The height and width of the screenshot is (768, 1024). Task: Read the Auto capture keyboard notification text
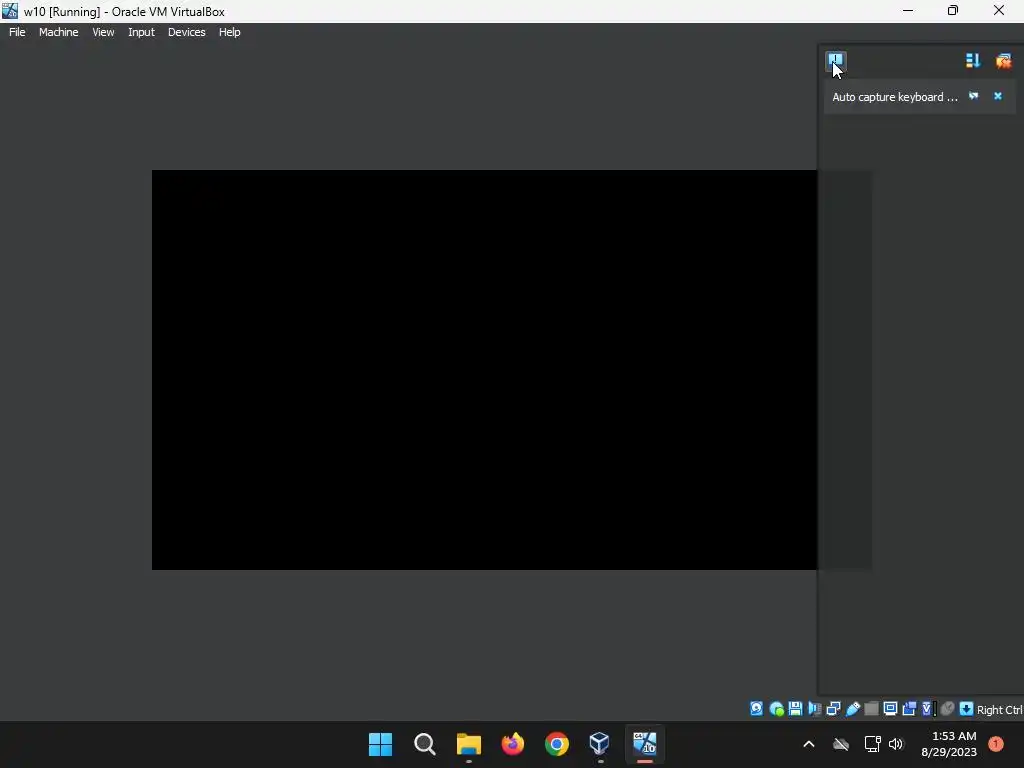895,97
